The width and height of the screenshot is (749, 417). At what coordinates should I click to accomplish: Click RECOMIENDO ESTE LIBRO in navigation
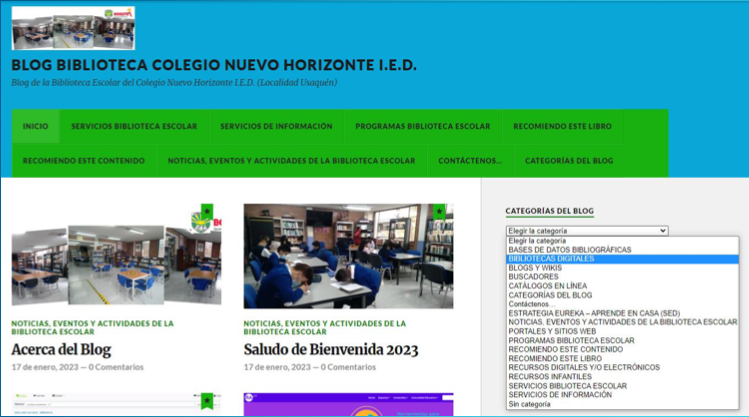(562, 127)
